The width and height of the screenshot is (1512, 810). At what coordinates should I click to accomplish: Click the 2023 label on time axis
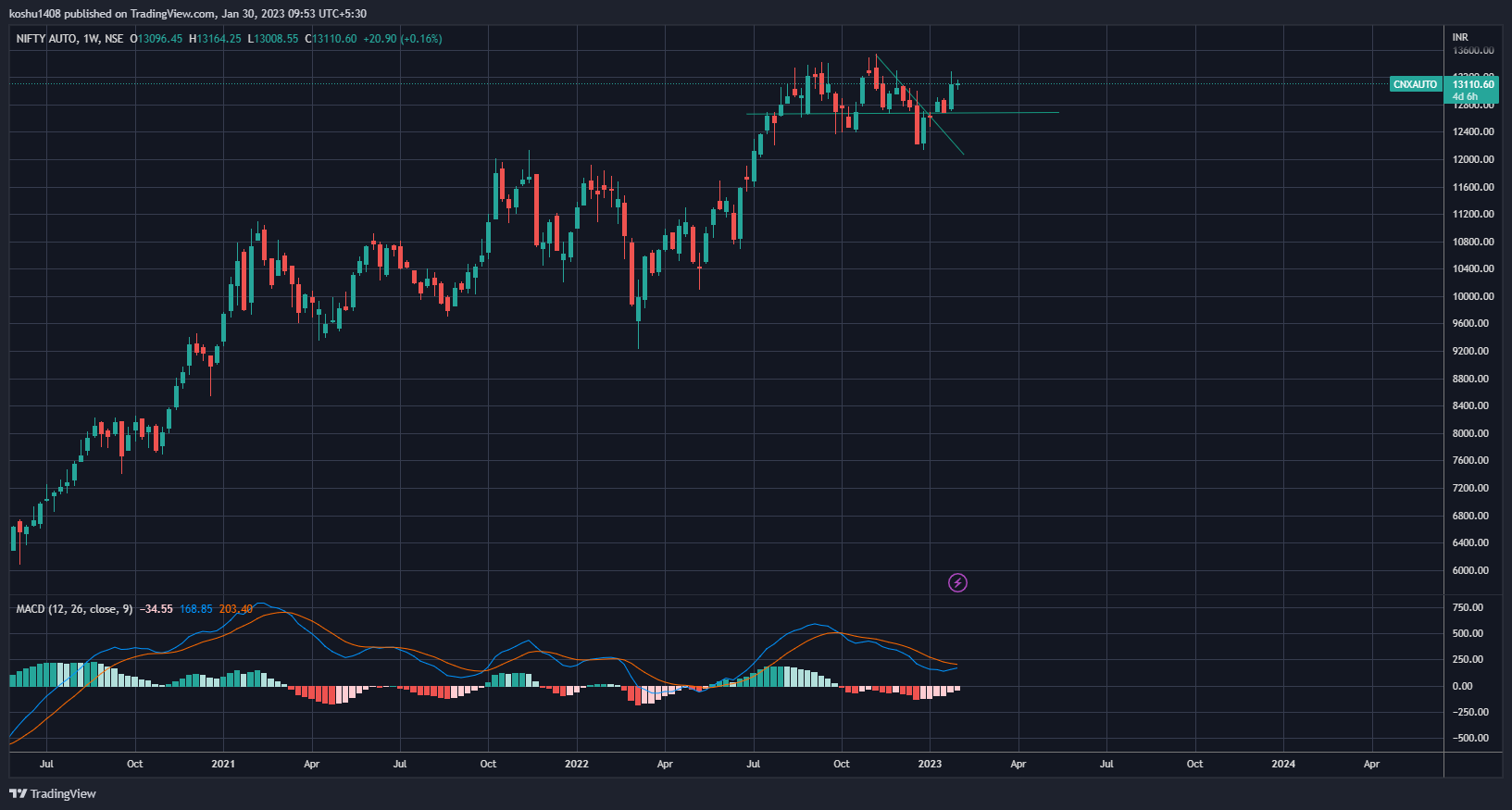(x=930, y=764)
